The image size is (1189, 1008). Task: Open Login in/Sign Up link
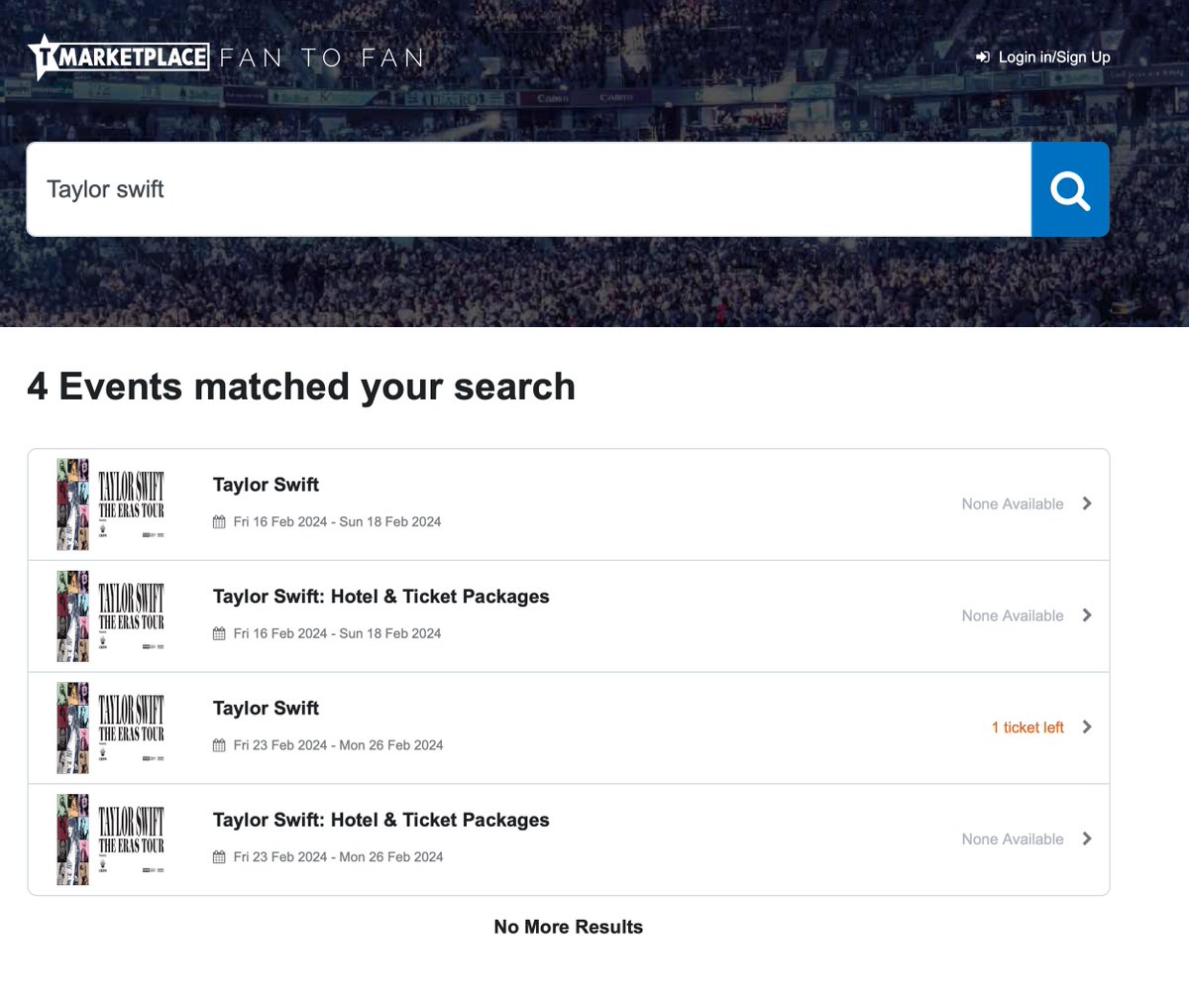[1054, 57]
